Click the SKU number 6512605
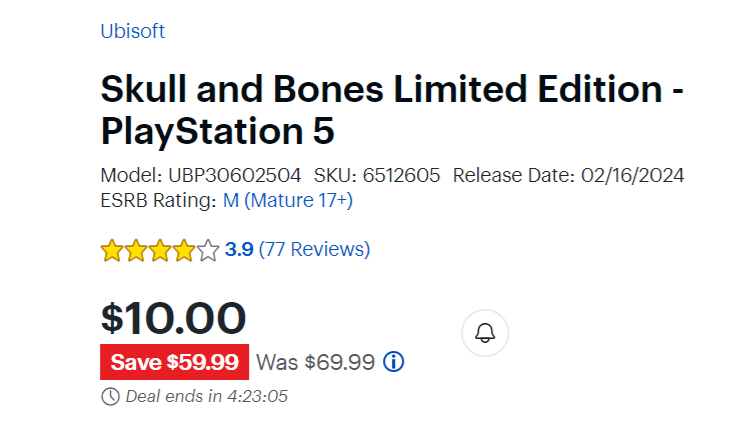Image resolution: width=732 pixels, height=421 pixels. point(404,176)
